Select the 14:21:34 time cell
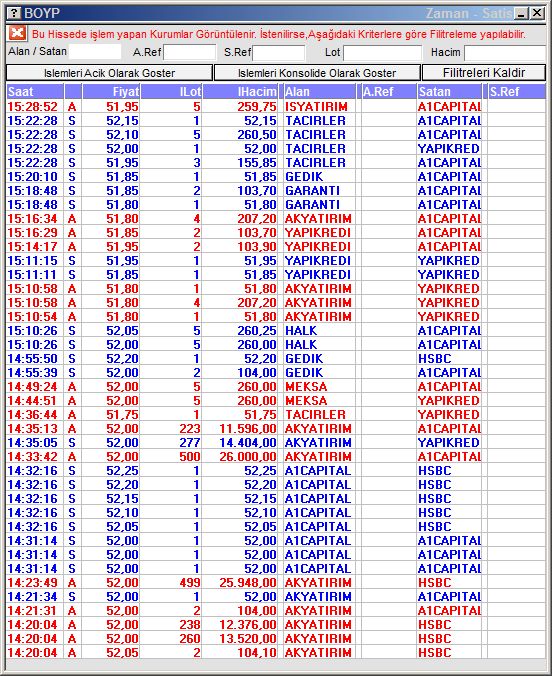The height and width of the screenshot is (676, 552). pos(33,597)
